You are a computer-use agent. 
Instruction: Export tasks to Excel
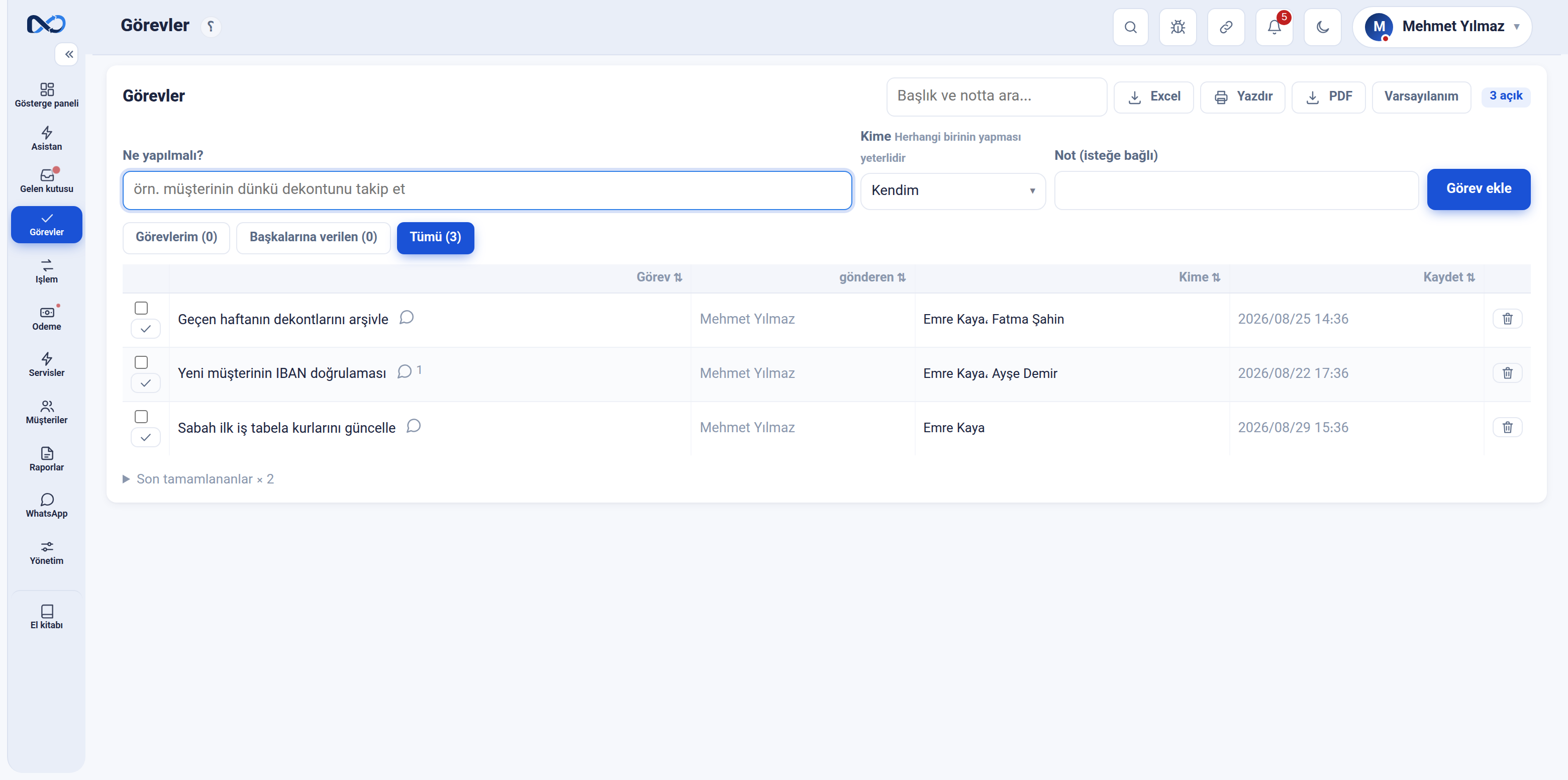(1153, 97)
